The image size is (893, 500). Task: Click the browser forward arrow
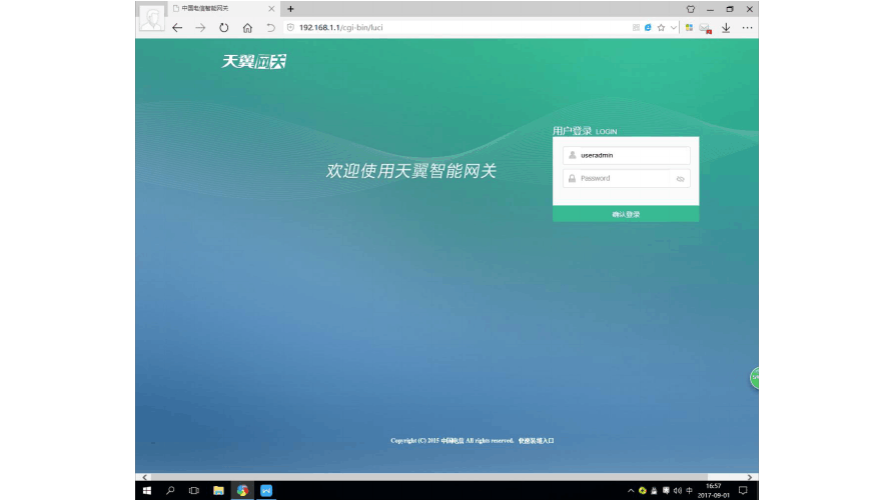[200, 27]
